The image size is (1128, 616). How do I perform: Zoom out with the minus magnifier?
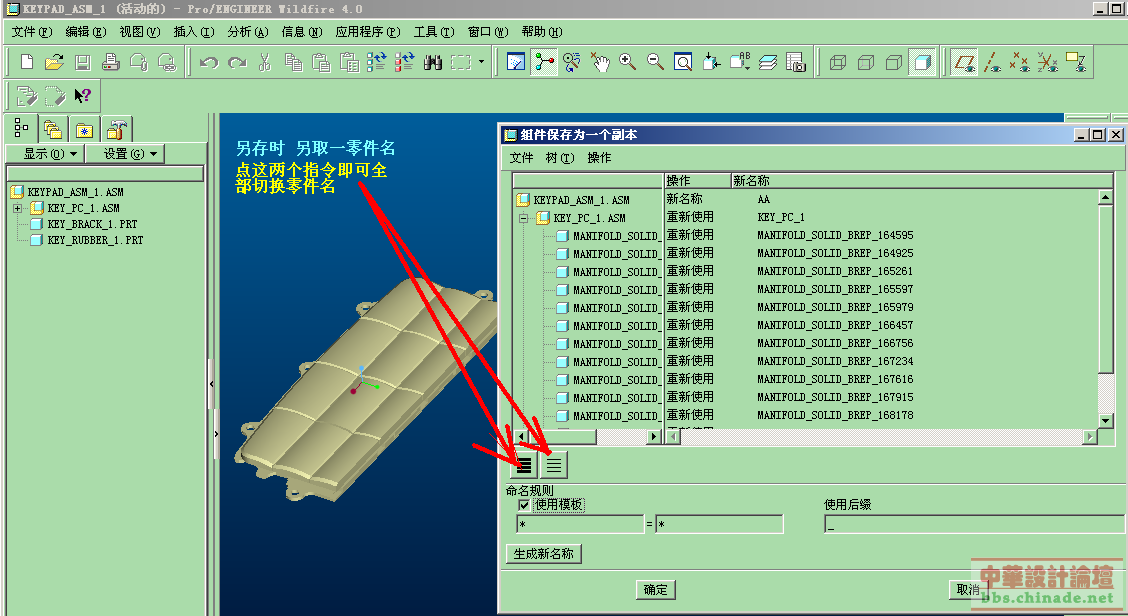(x=655, y=62)
